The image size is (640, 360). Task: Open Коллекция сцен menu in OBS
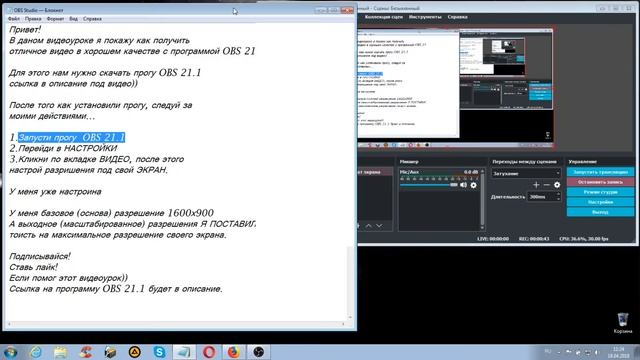coord(384,17)
